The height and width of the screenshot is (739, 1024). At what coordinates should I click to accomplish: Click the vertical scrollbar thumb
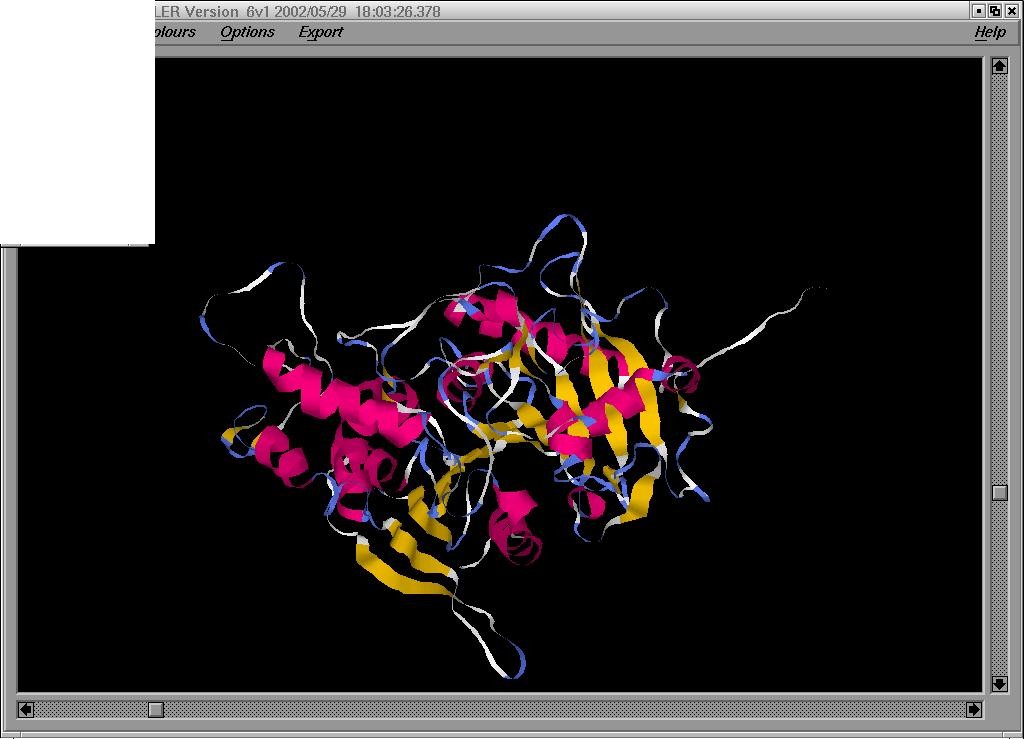[999, 493]
